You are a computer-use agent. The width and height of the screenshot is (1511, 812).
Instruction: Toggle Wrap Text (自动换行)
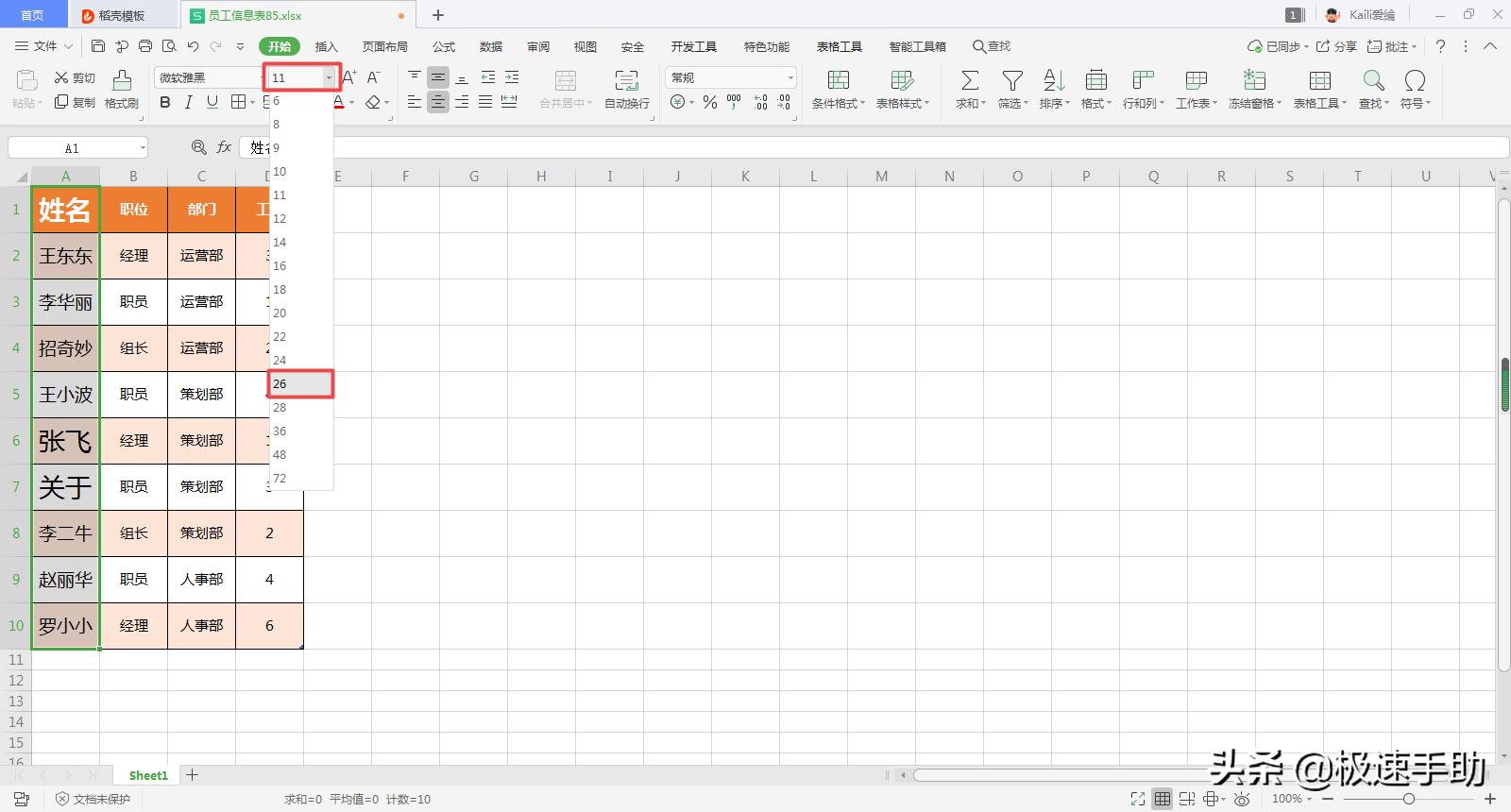click(626, 81)
